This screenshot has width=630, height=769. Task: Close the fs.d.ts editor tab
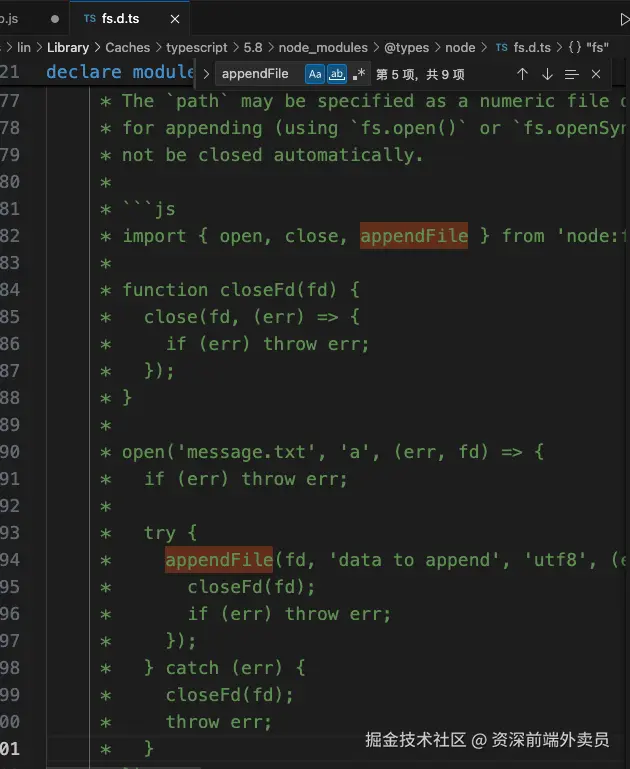pos(175,19)
